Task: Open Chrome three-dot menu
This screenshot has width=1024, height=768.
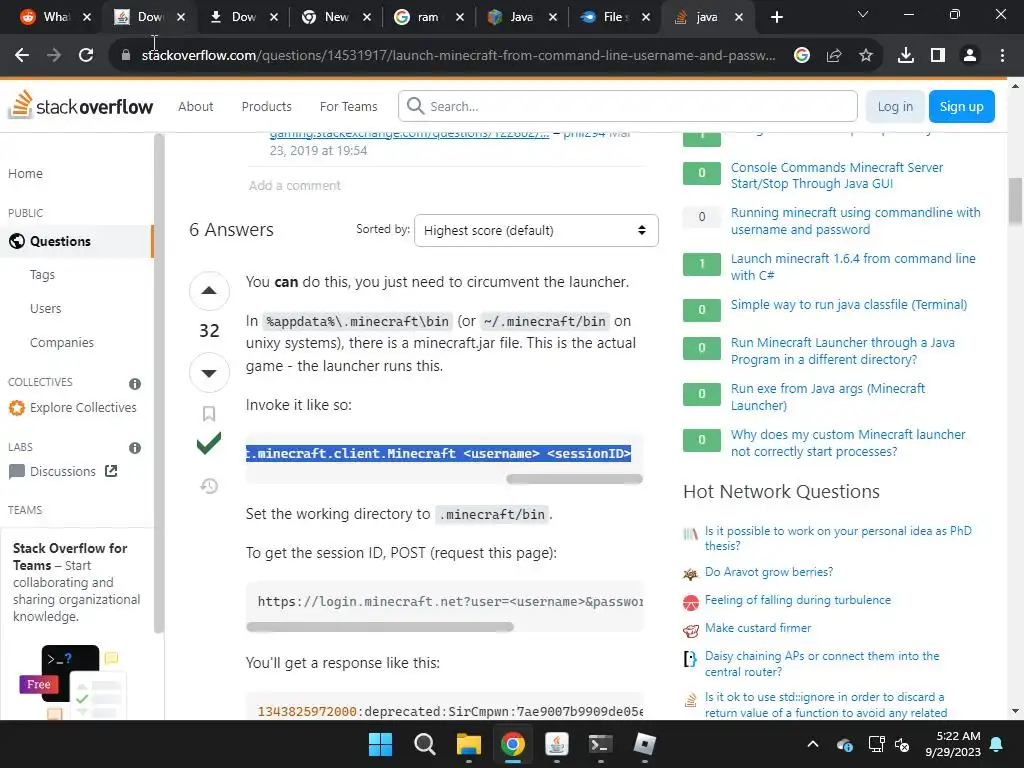Action: click(1002, 56)
